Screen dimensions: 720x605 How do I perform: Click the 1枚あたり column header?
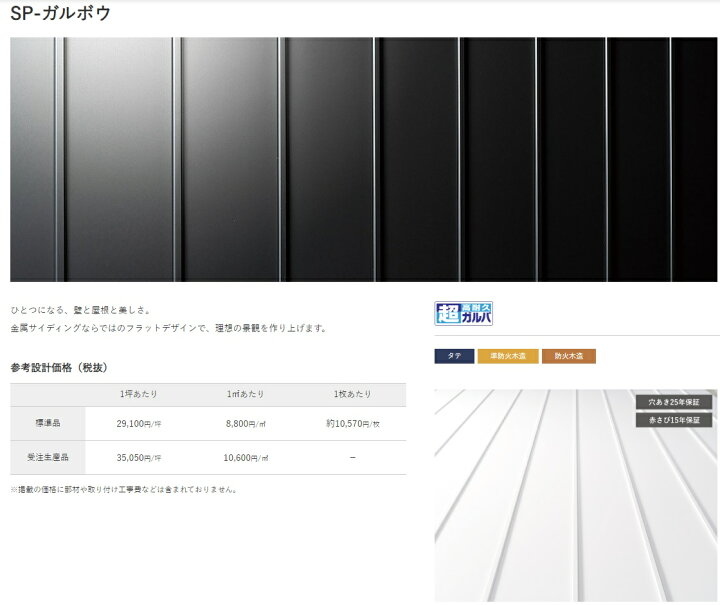pyautogui.click(x=352, y=394)
